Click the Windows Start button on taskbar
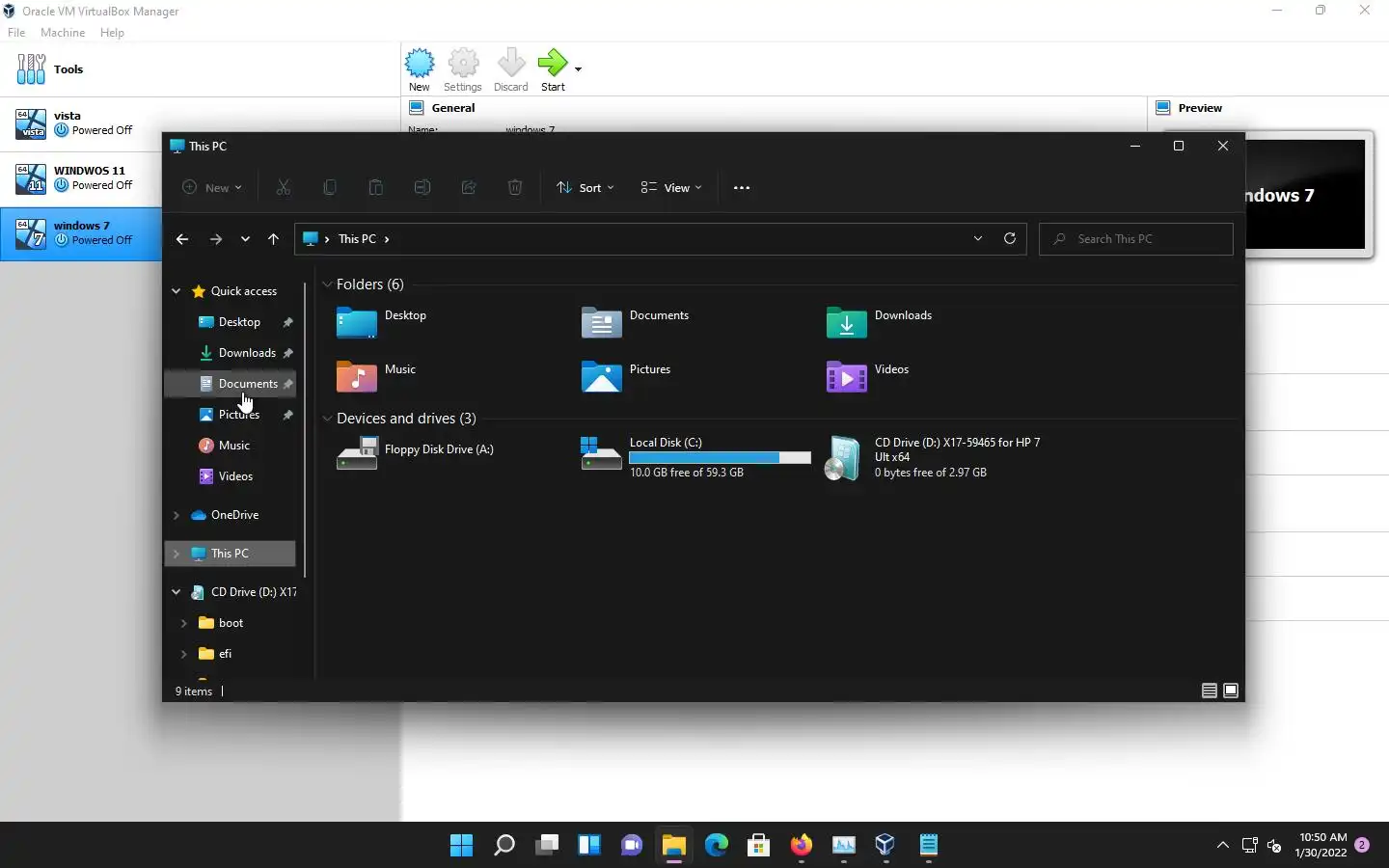The image size is (1389, 868). 462,846
